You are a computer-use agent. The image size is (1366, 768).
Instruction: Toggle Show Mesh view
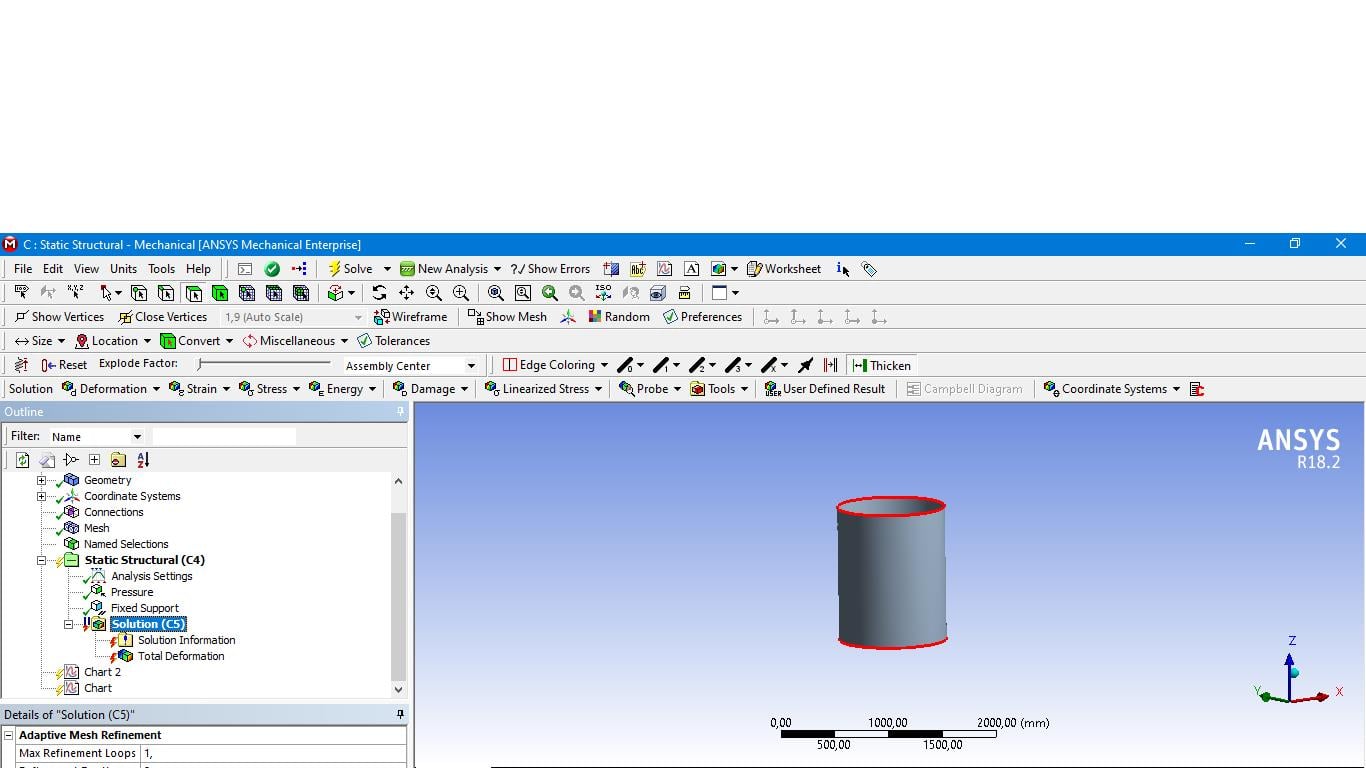[507, 317]
